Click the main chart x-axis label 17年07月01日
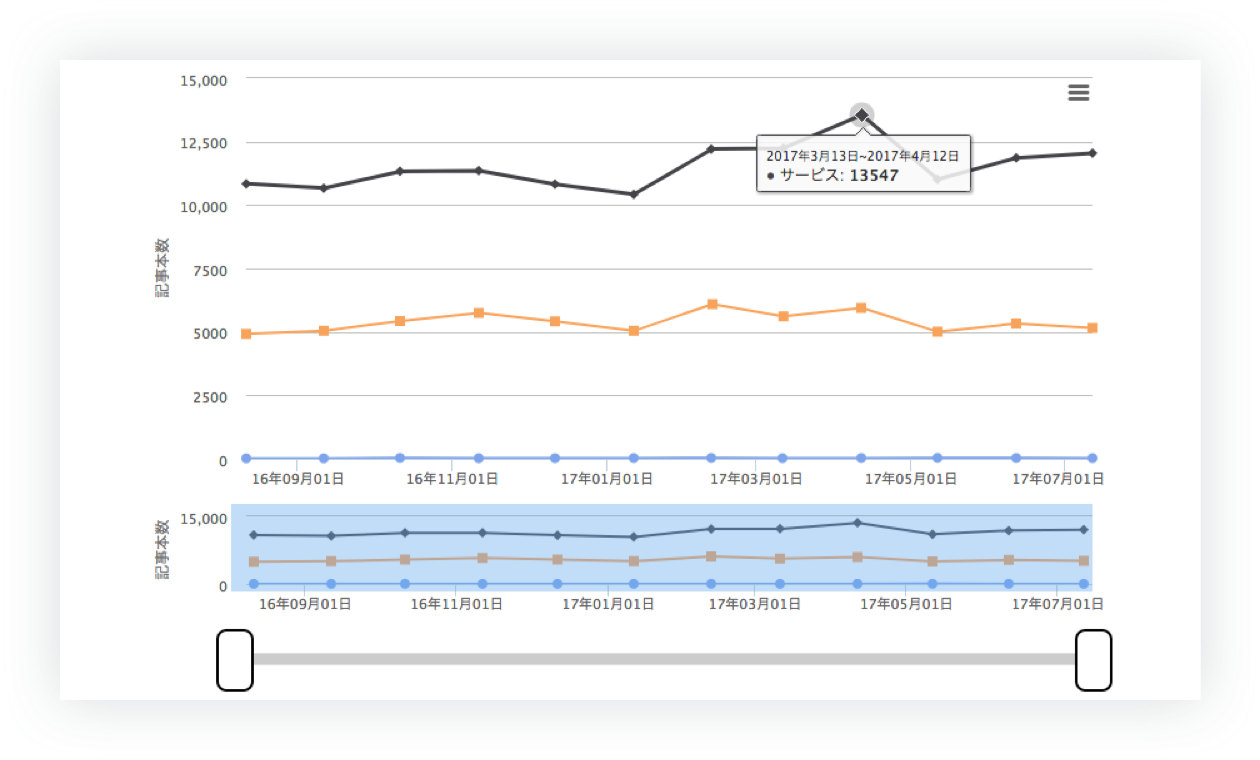The width and height of the screenshot is (1260, 760). pos(1059,480)
